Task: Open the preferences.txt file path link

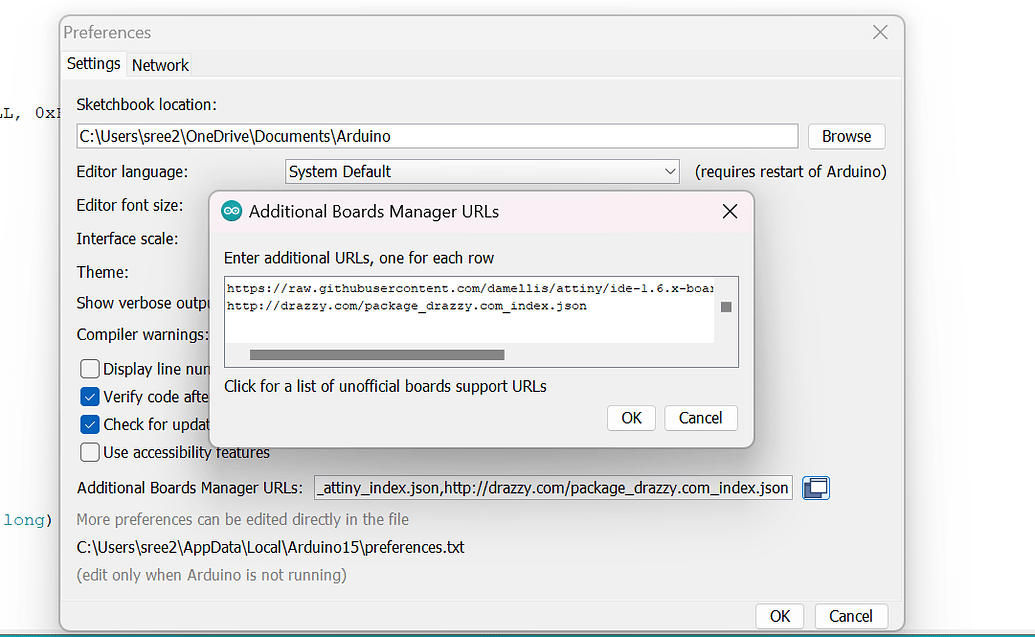Action: click(x=270, y=547)
